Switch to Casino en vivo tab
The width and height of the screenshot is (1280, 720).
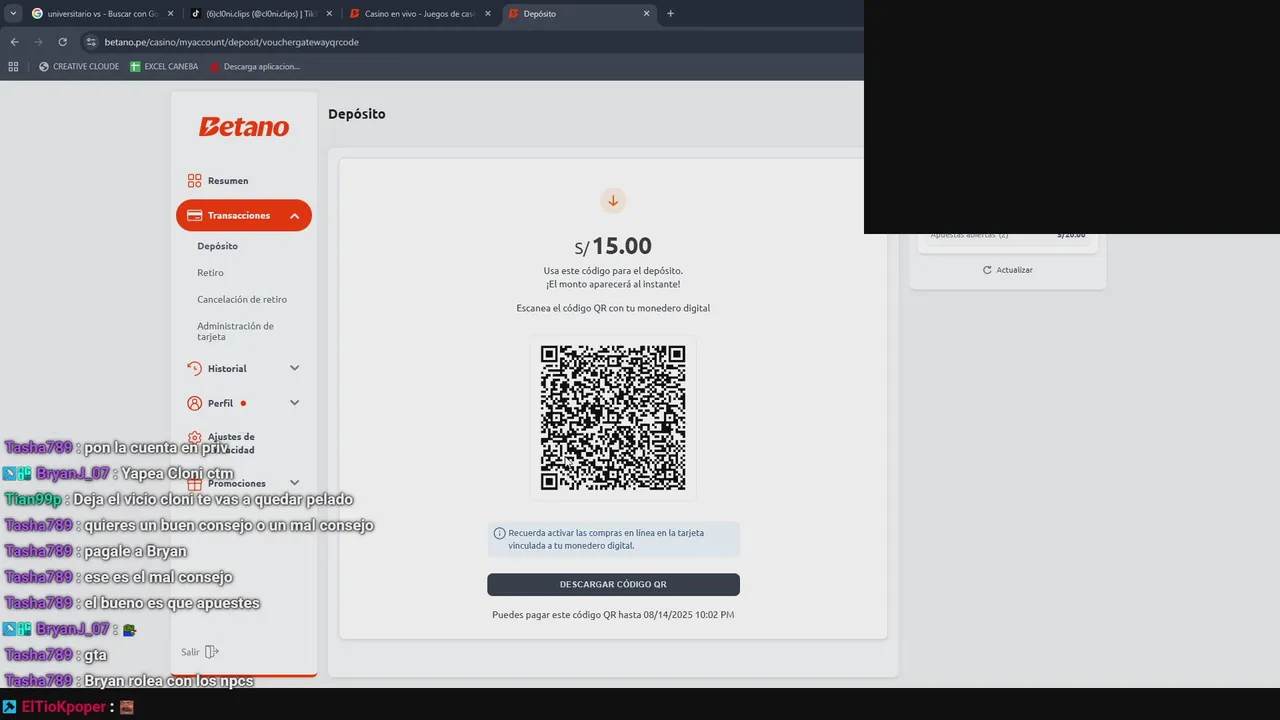coord(420,14)
